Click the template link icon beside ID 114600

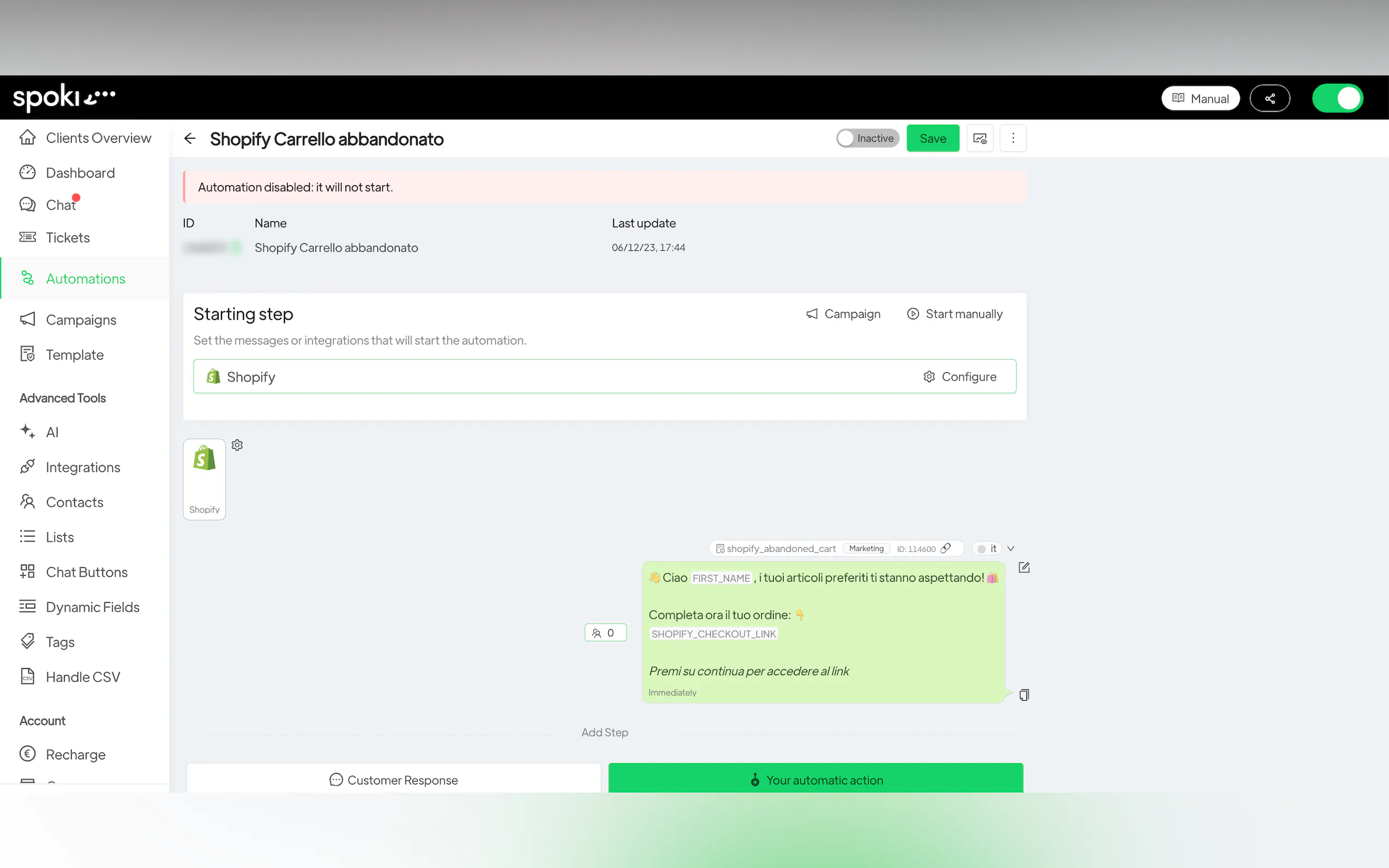point(946,548)
